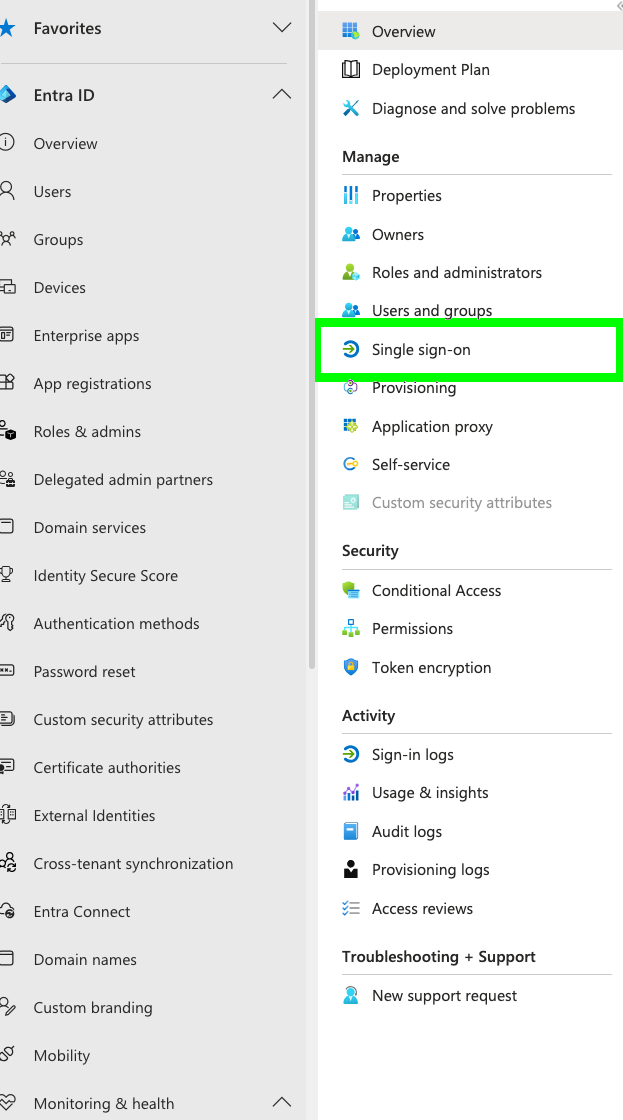Screen dimensions: 623x1120
Task: Click Provisioning logs label
Action: point(431,869)
